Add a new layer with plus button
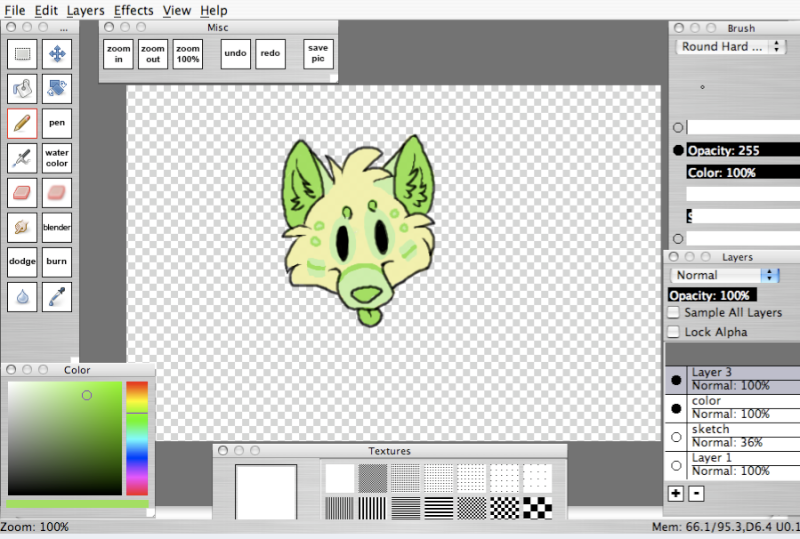The width and height of the screenshot is (800, 539). [x=676, y=493]
